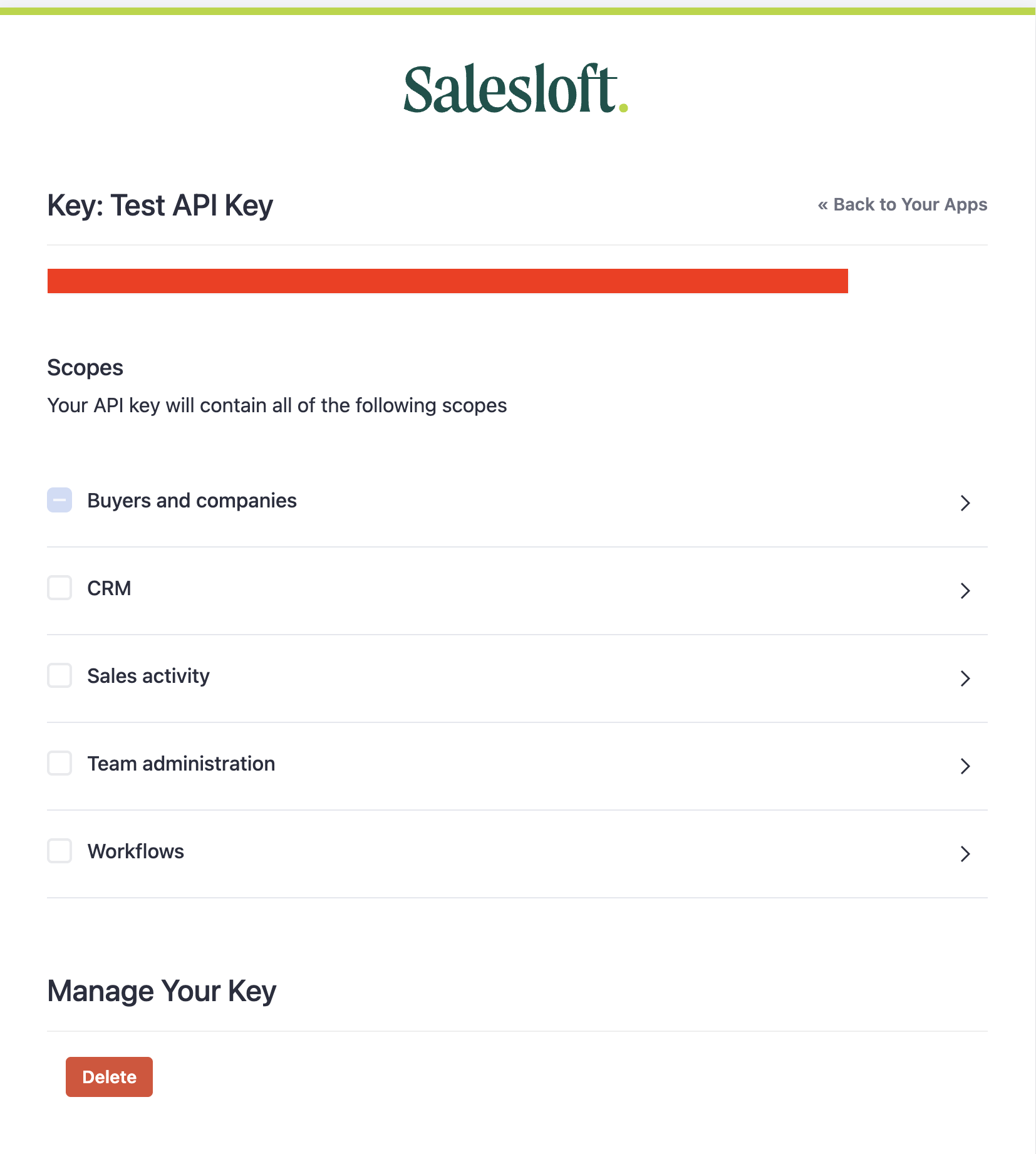Toggle the Buyers and companies checkbox
Image resolution: width=1036 pixels, height=1154 pixels.
coord(59,501)
